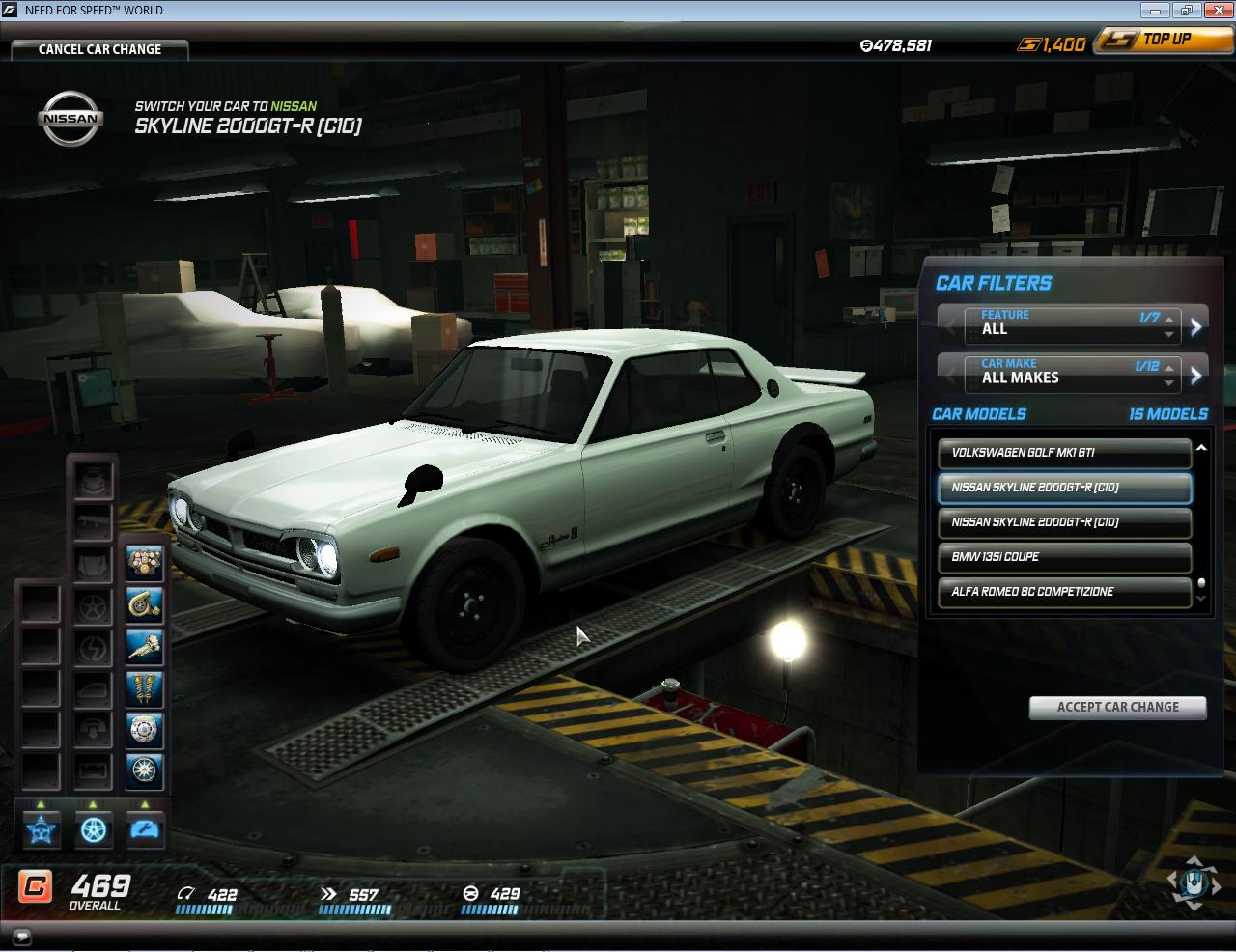Screen dimensions: 1236x952
Task: Go to previous Car Make option
Action: (950, 375)
